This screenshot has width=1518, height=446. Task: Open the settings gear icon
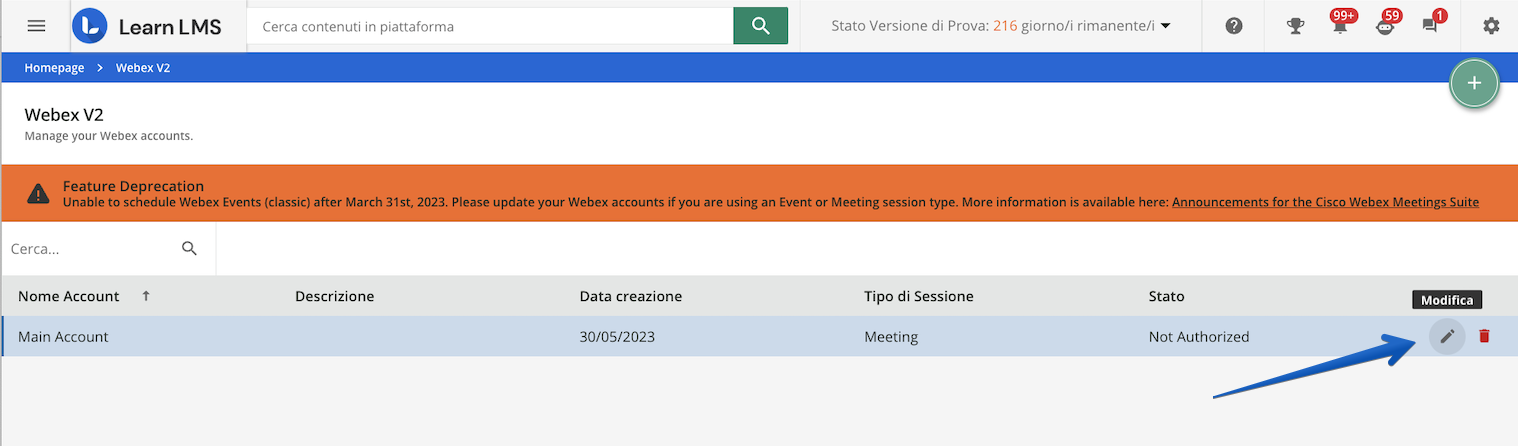pyautogui.click(x=1491, y=26)
